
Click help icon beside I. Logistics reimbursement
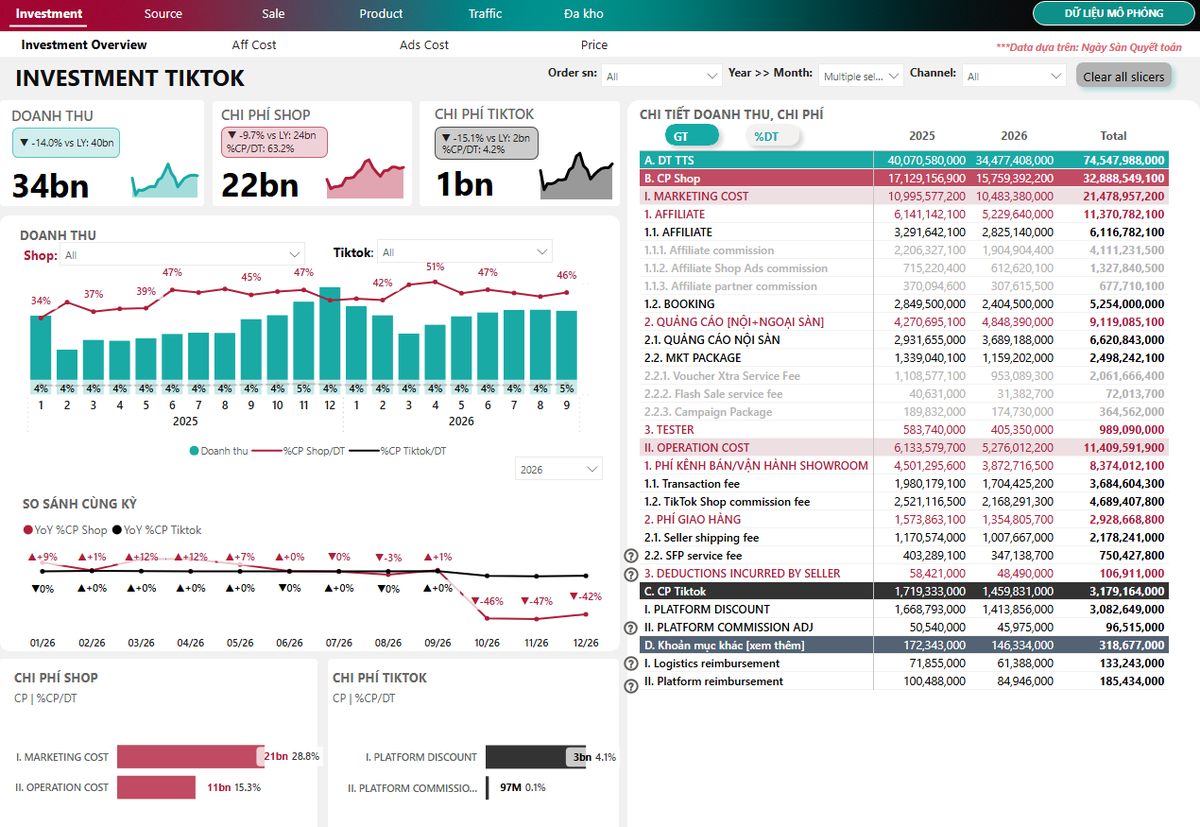[630, 664]
